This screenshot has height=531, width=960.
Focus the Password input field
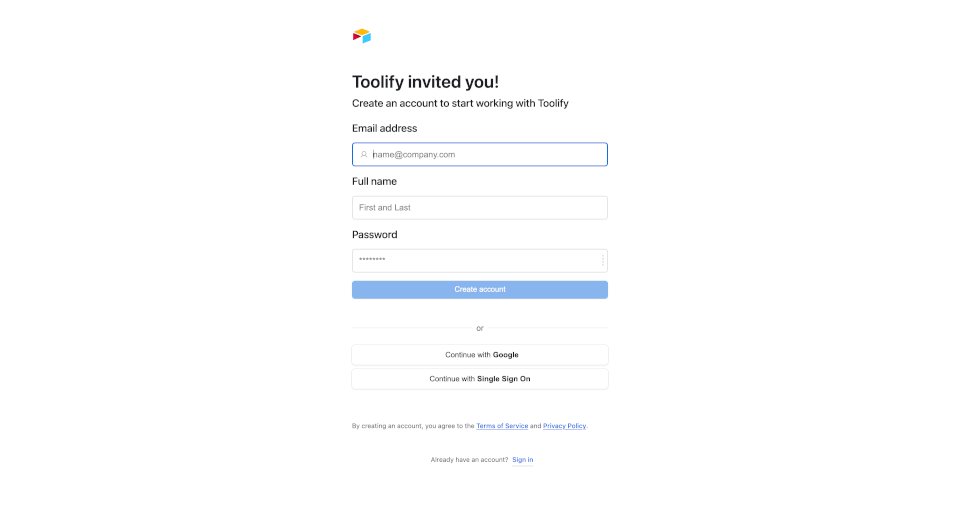point(479,261)
